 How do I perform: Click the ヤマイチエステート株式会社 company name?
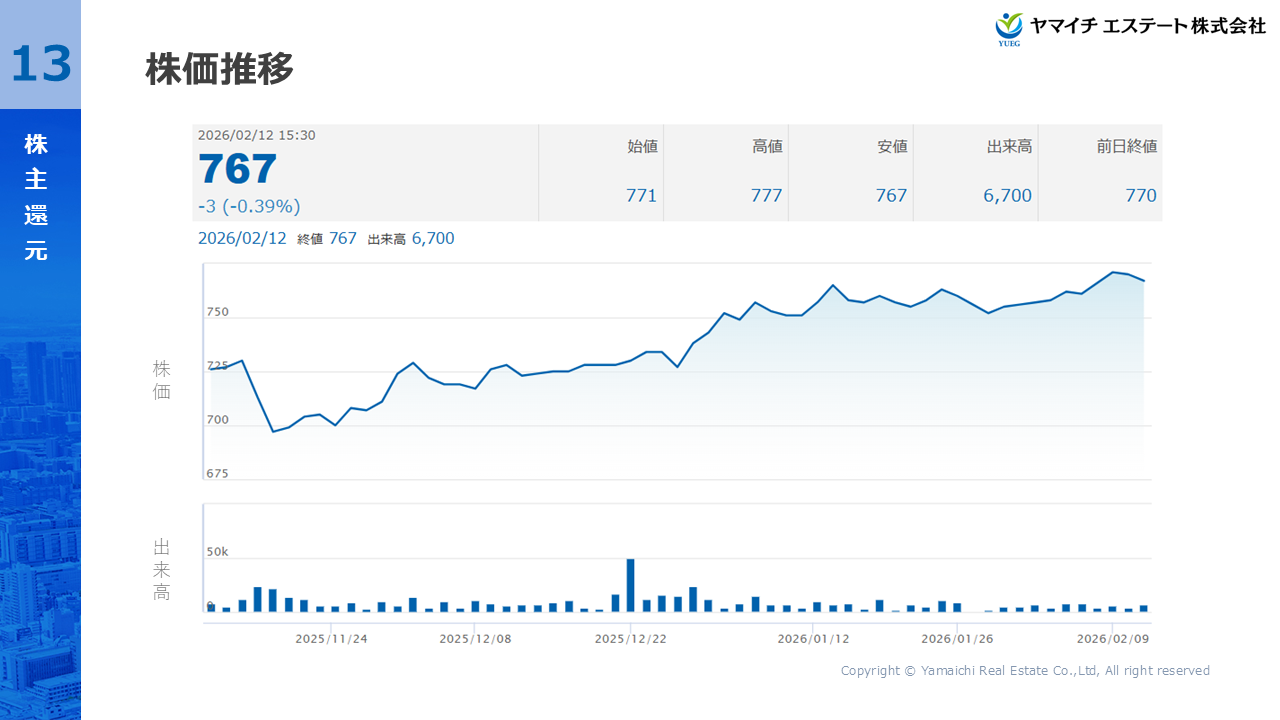coord(1148,27)
